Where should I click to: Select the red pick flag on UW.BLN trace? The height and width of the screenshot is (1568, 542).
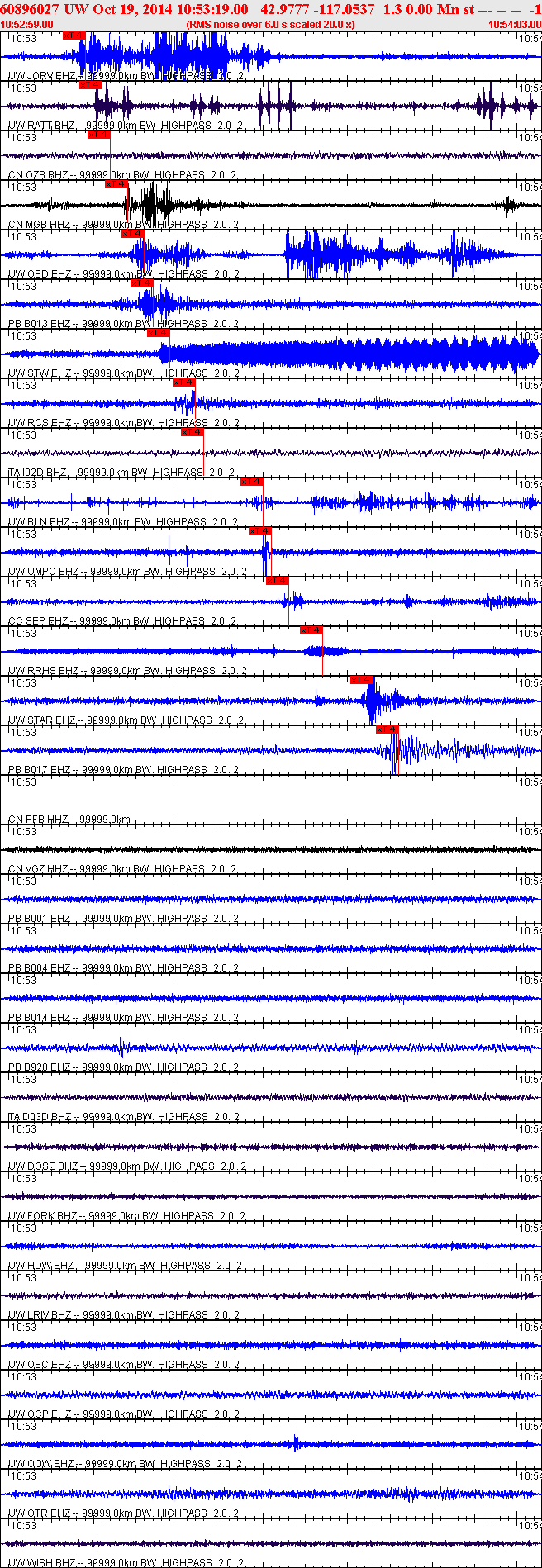coord(252,482)
